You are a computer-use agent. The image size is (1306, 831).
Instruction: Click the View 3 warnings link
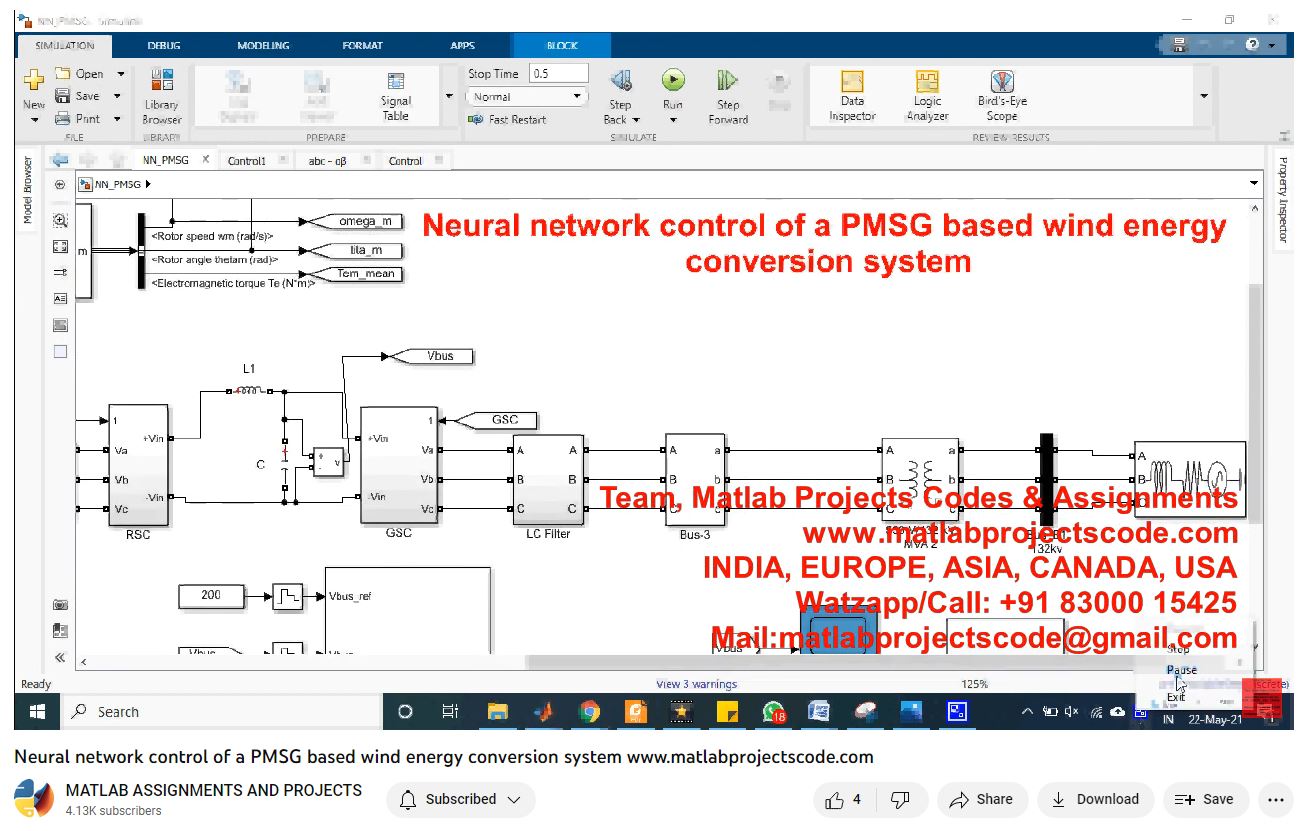[696, 684]
